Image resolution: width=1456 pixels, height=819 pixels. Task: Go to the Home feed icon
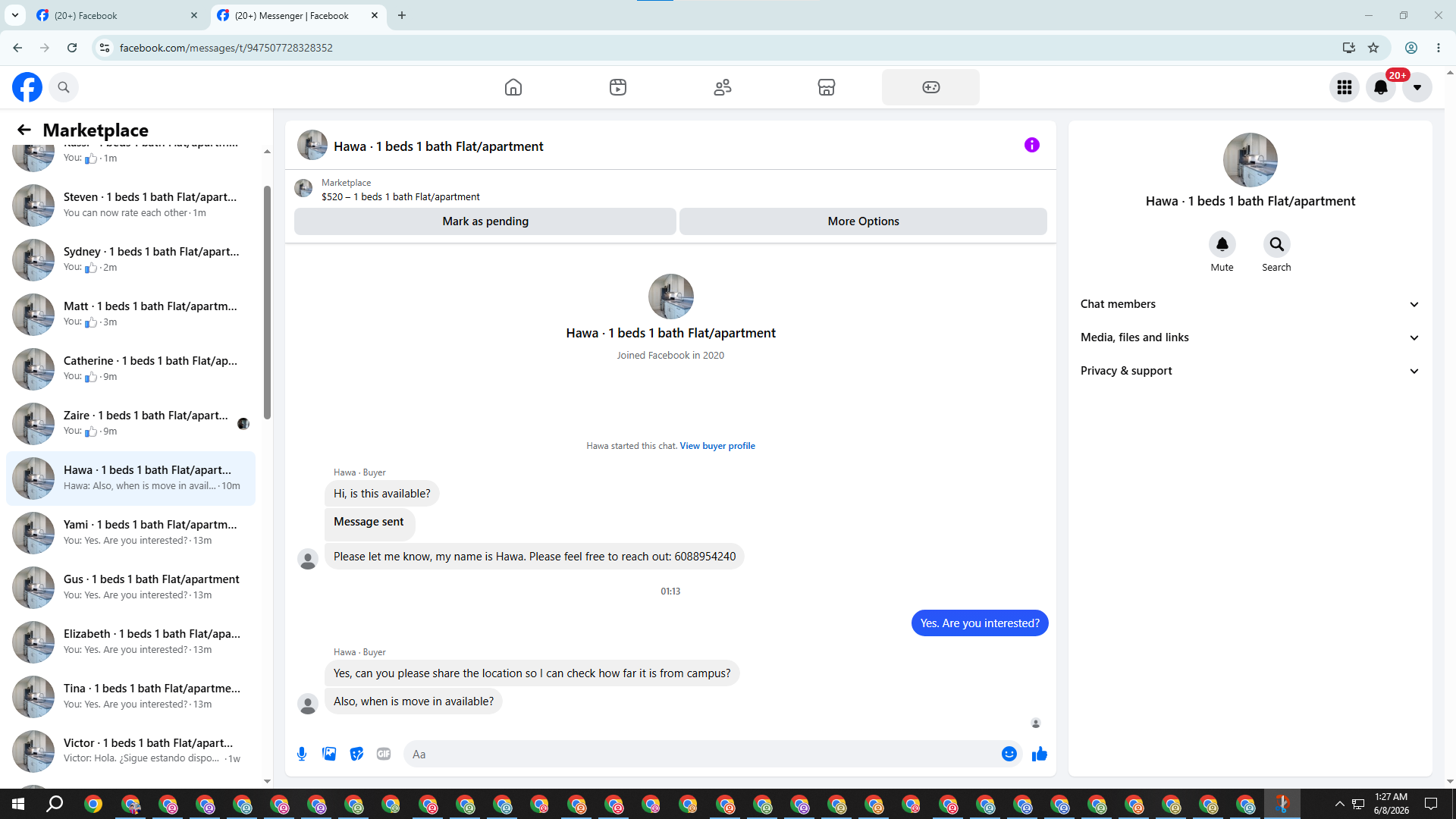pos(513,87)
